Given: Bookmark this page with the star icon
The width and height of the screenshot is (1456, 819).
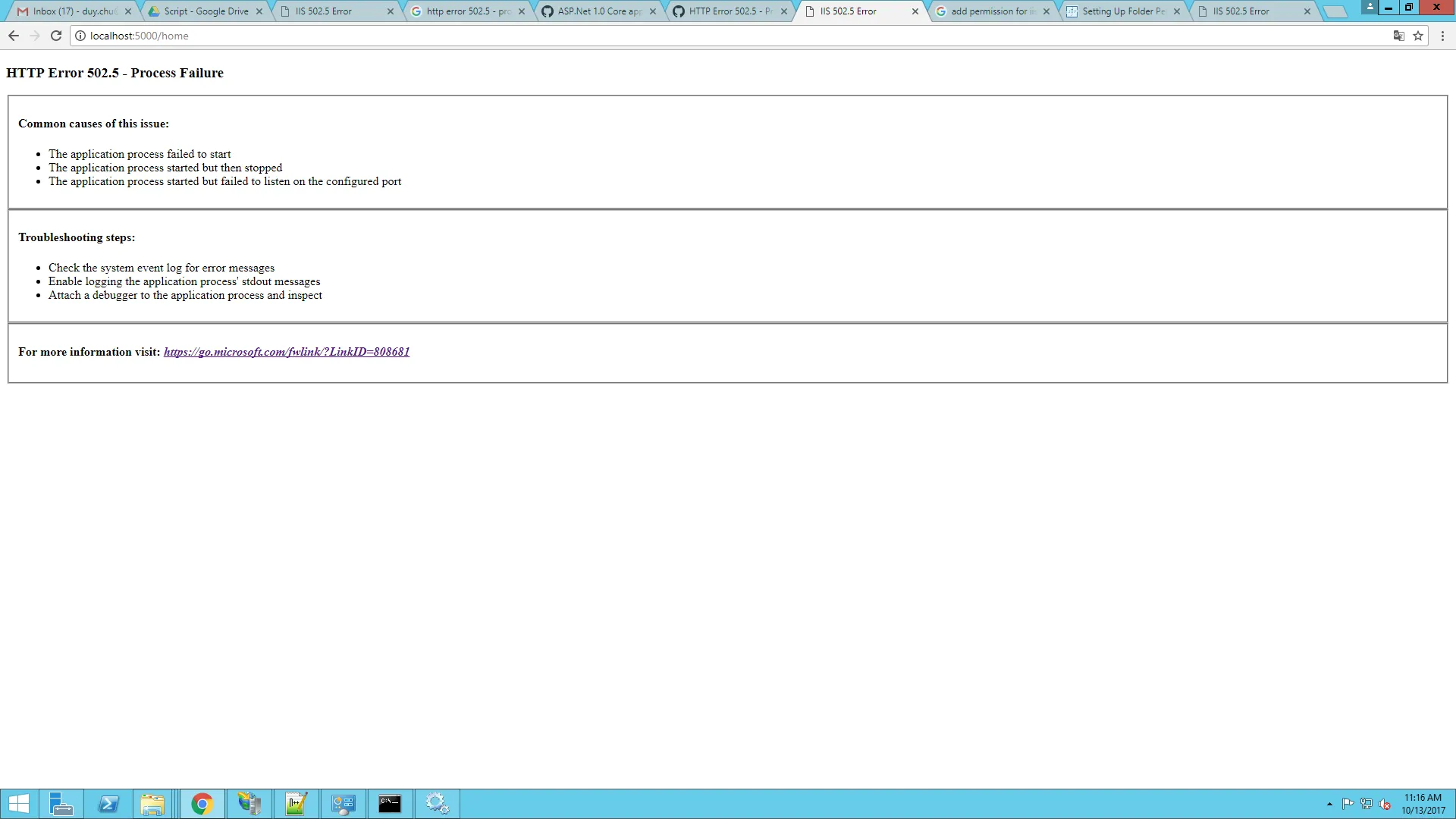Looking at the screenshot, I should coord(1418,36).
